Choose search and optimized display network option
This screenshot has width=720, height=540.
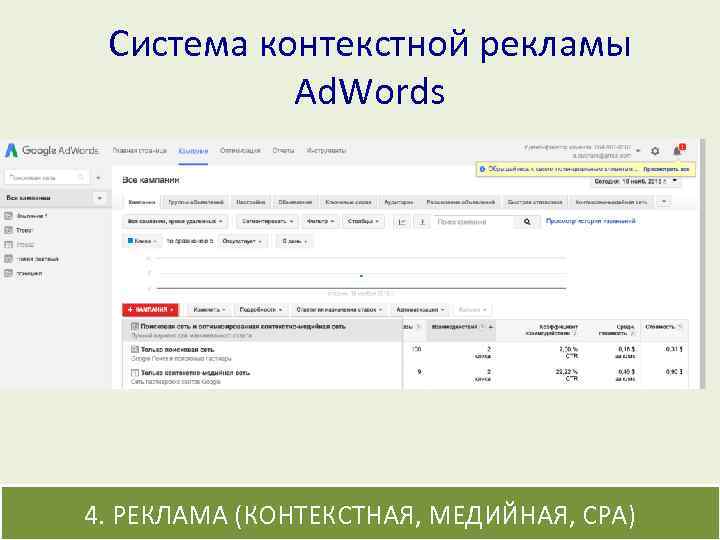pyautogui.click(x=263, y=331)
